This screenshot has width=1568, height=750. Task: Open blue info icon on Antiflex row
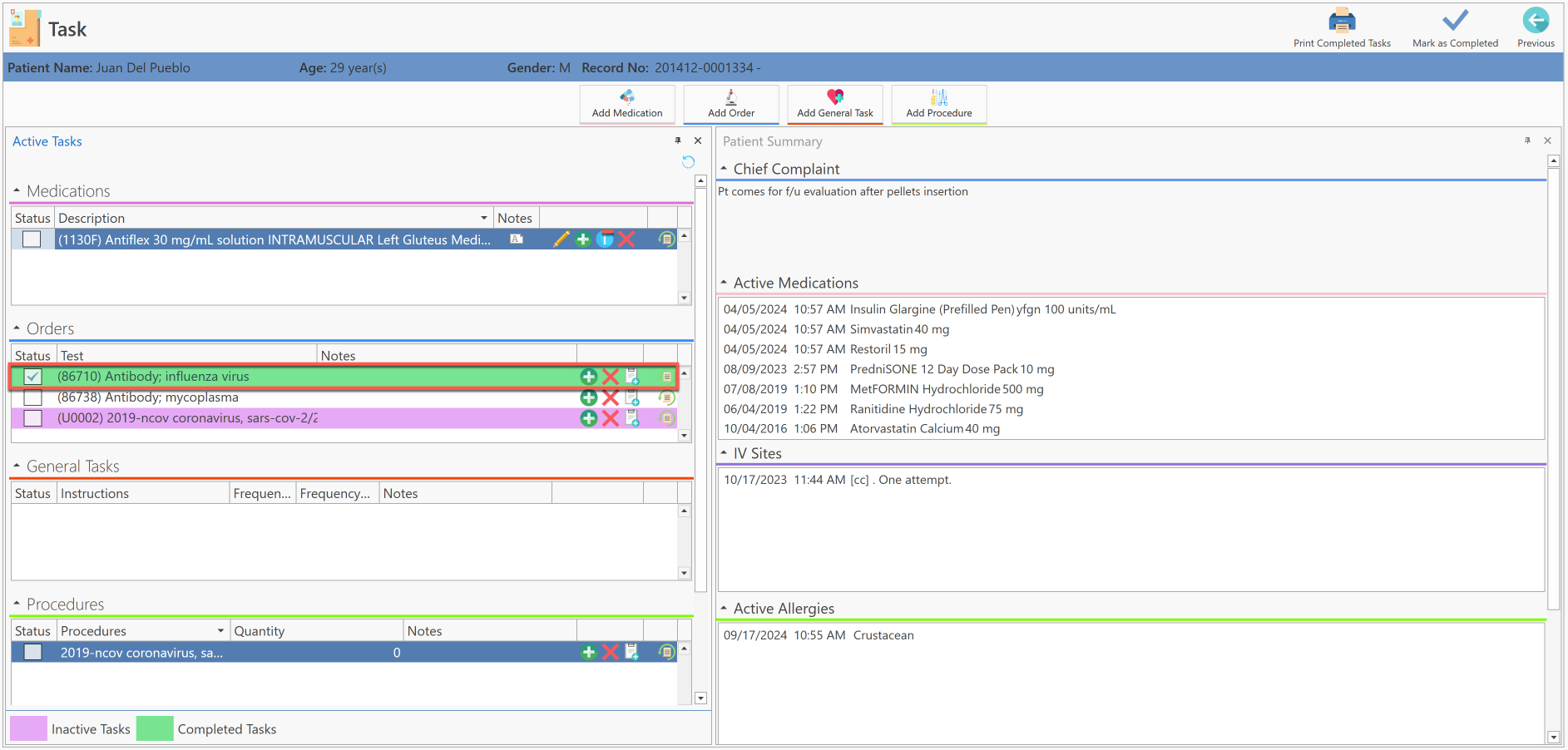point(605,239)
